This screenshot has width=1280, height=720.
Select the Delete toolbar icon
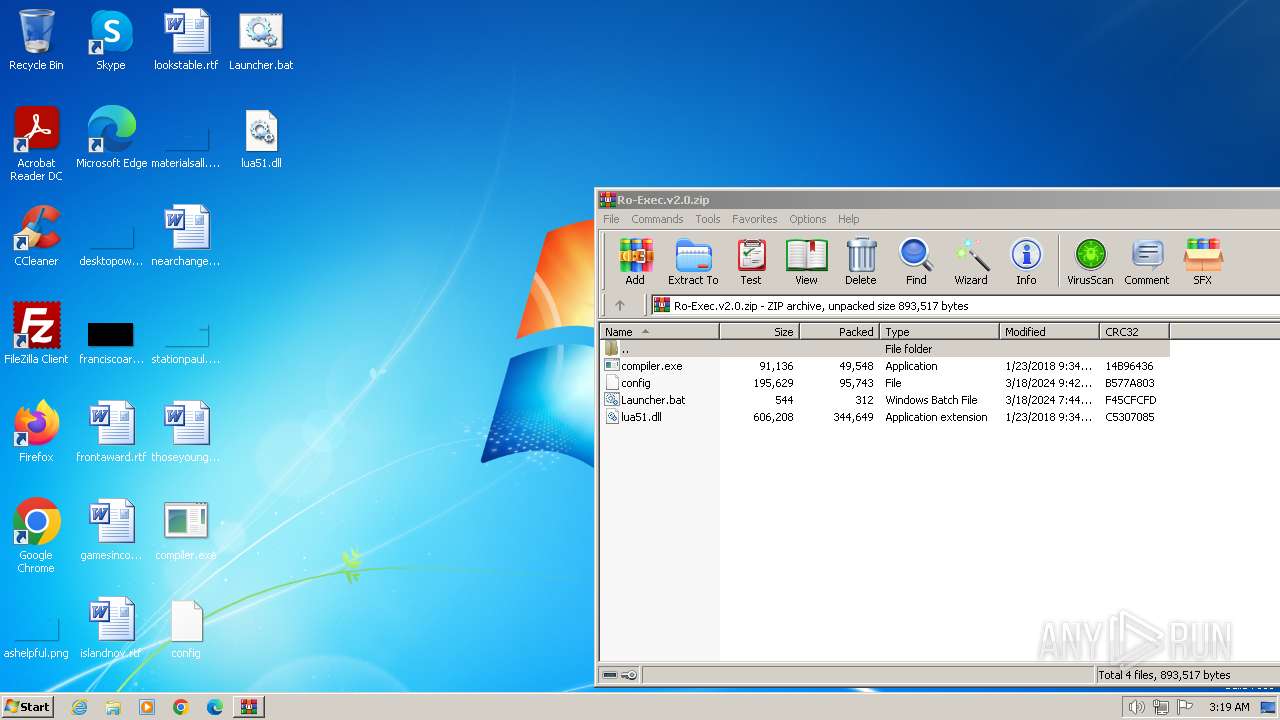[x=860, y=262]
